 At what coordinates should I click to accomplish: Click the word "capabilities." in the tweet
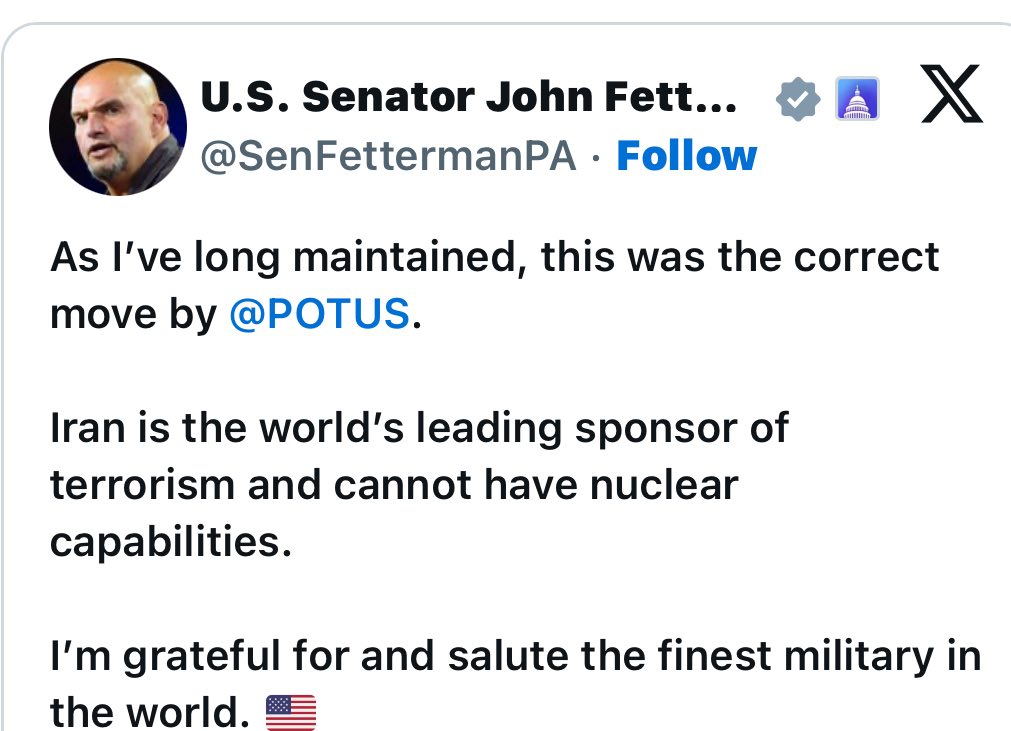click(170, 542)
